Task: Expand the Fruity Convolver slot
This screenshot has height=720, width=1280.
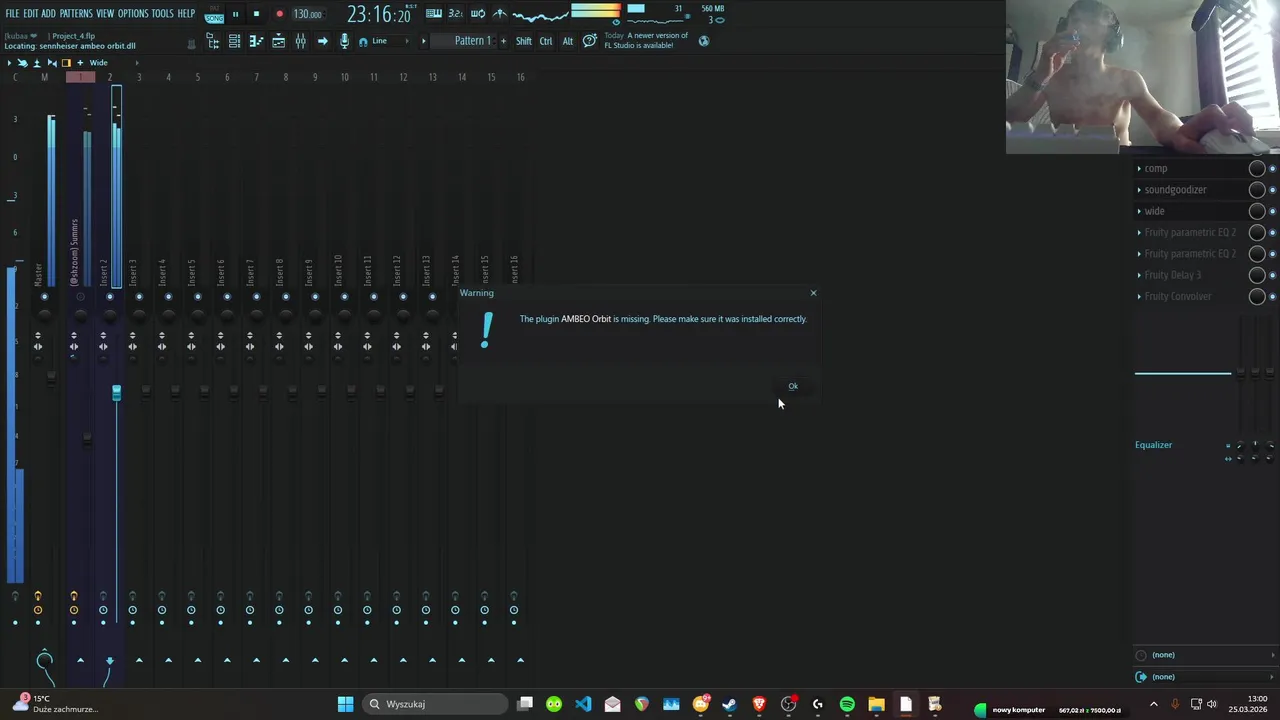Action: point(1139,296)
